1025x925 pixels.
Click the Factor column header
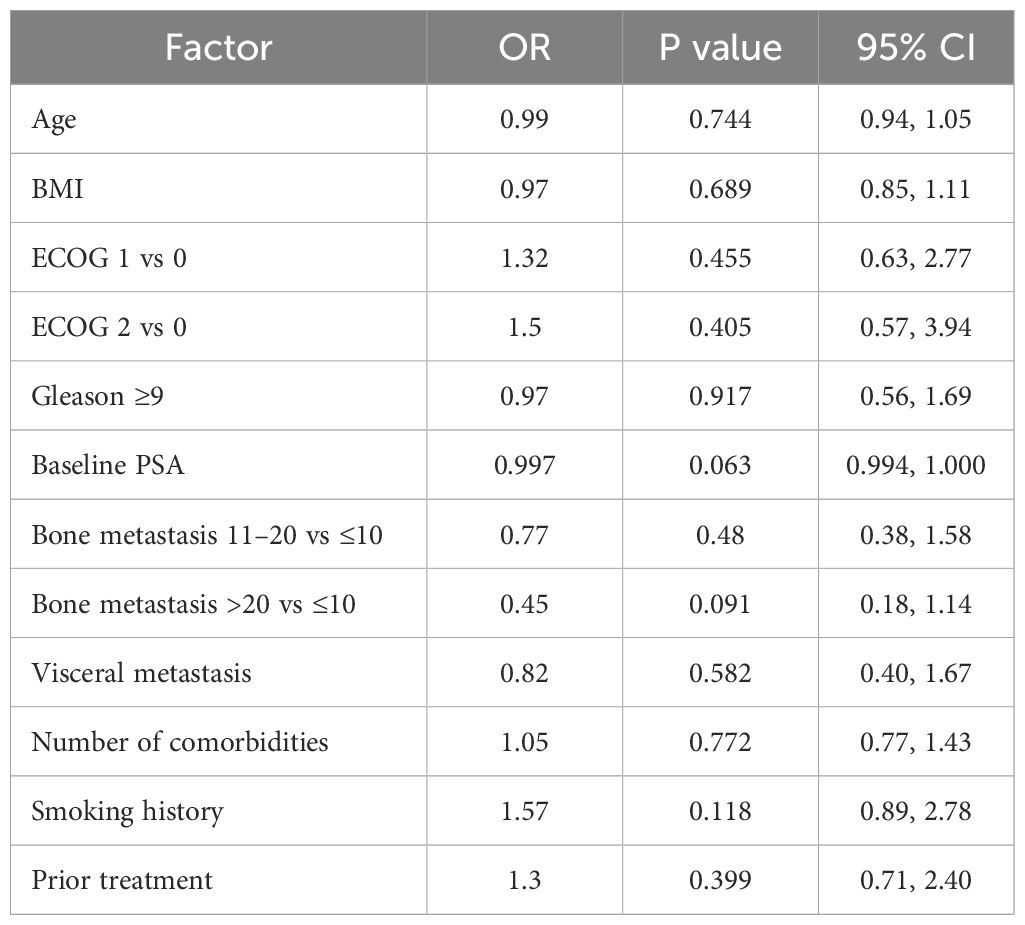coord(219,48)
